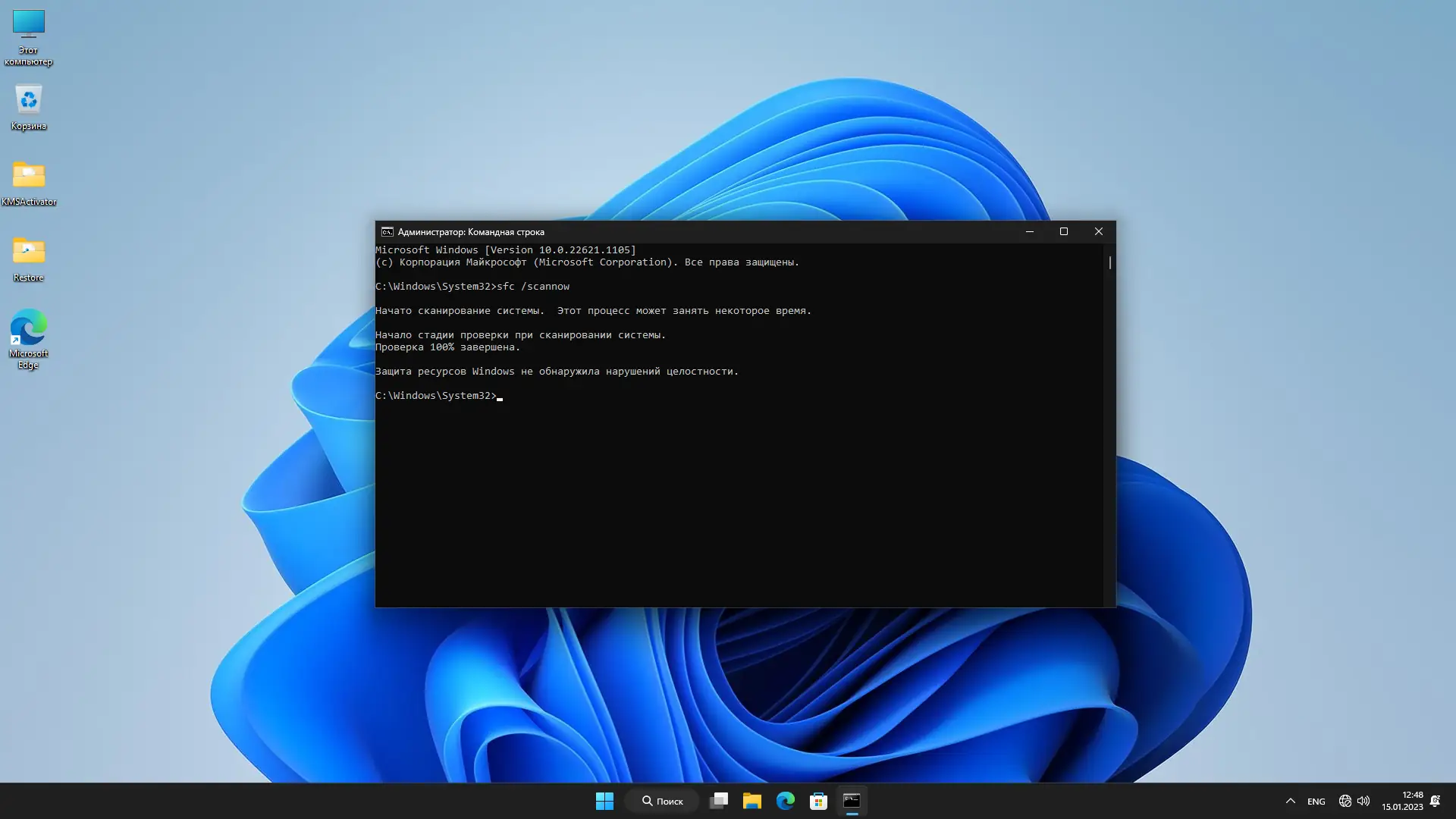Open clock and date 12:48 panel

tap(1402, 801)
